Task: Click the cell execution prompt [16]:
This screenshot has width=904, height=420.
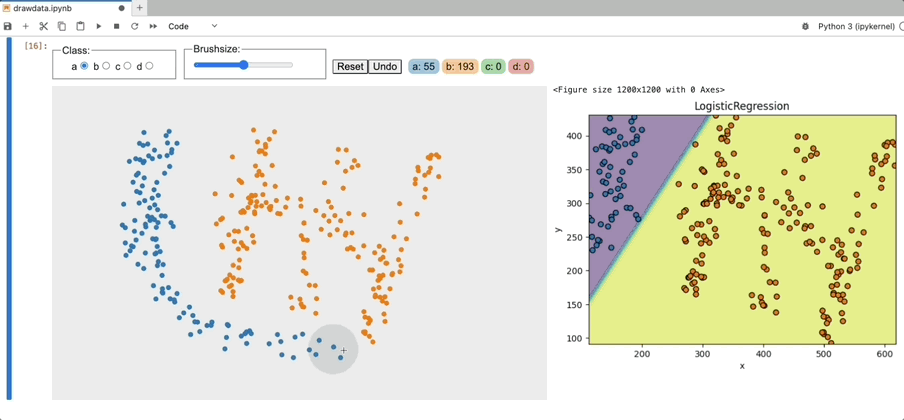Action: click(36, 46)
